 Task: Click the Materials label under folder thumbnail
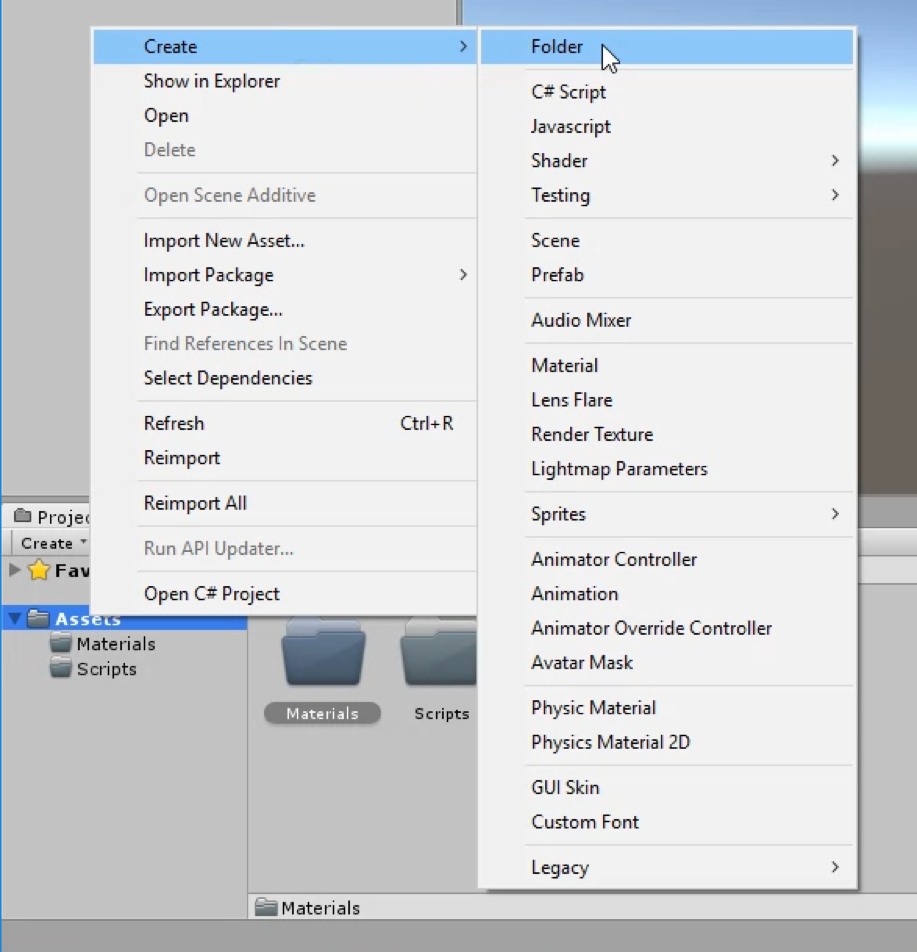[322, 713]
